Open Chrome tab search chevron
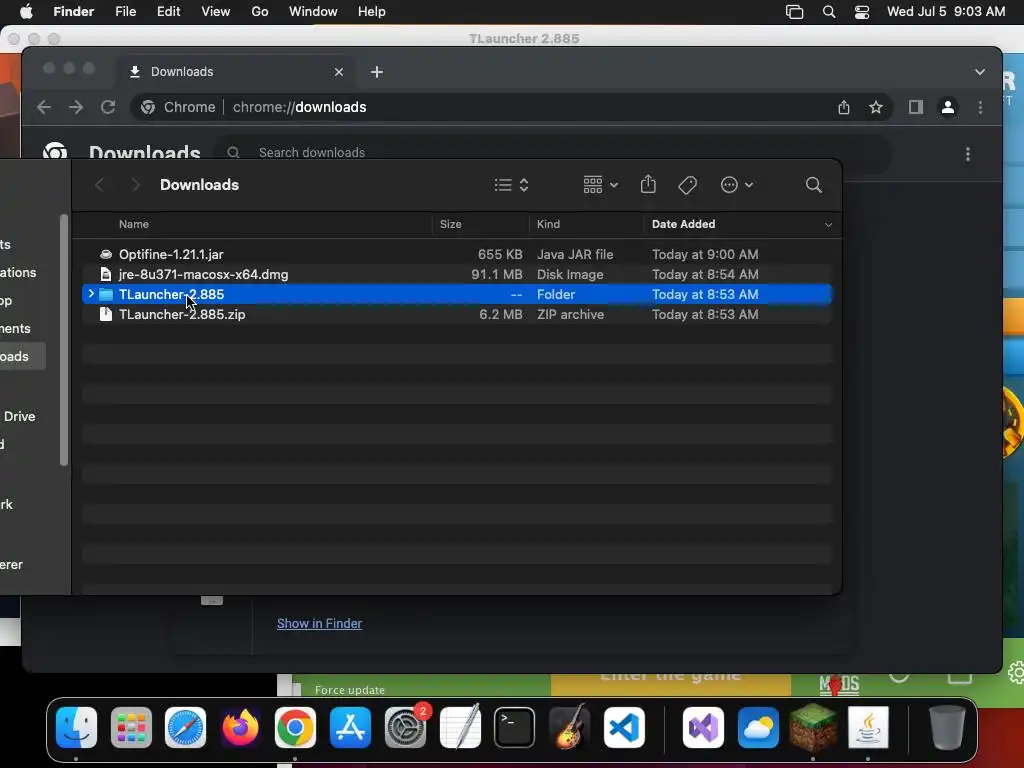This screenshot has height=768, width=1024. (x=980, y=72)
